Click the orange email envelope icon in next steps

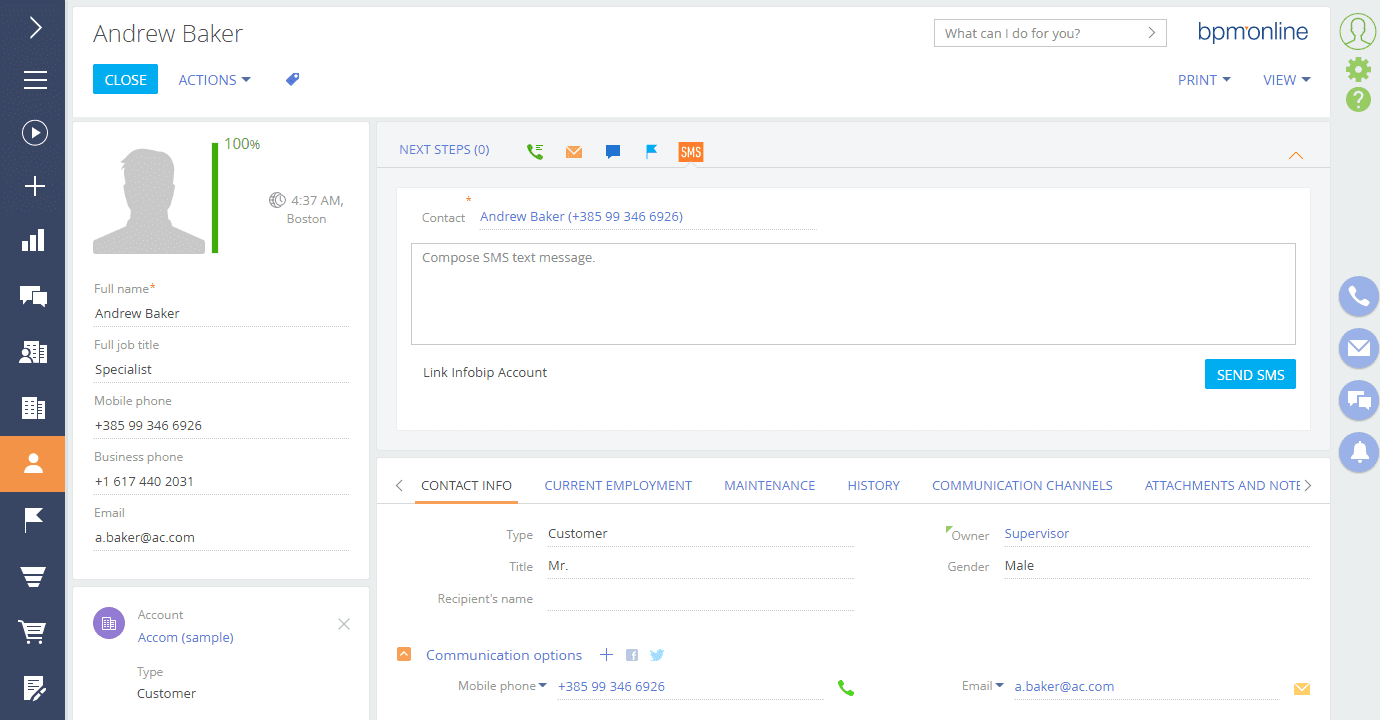[x=574, y=152]
